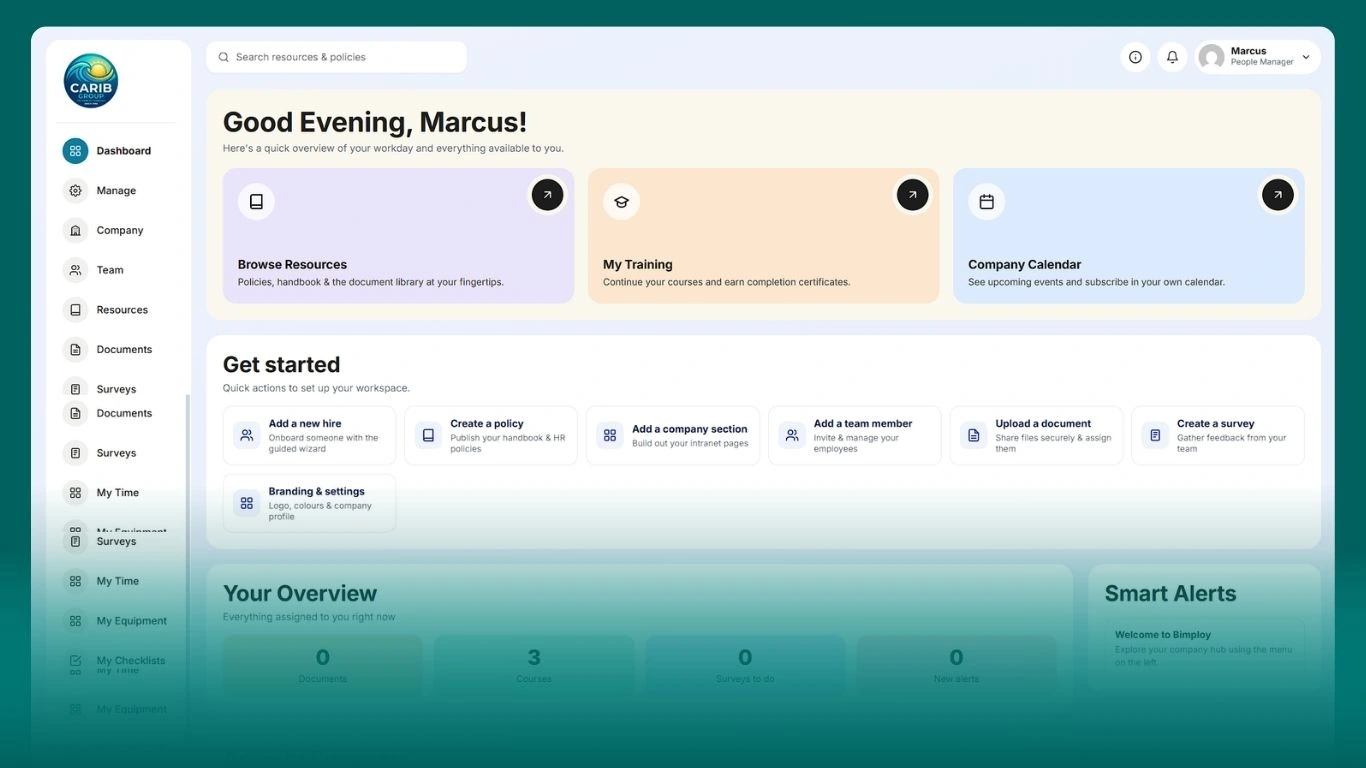Click the My Training card title
Image resolution: width=1366 pixels, height=768 pixels.
[x=637, y=265]
